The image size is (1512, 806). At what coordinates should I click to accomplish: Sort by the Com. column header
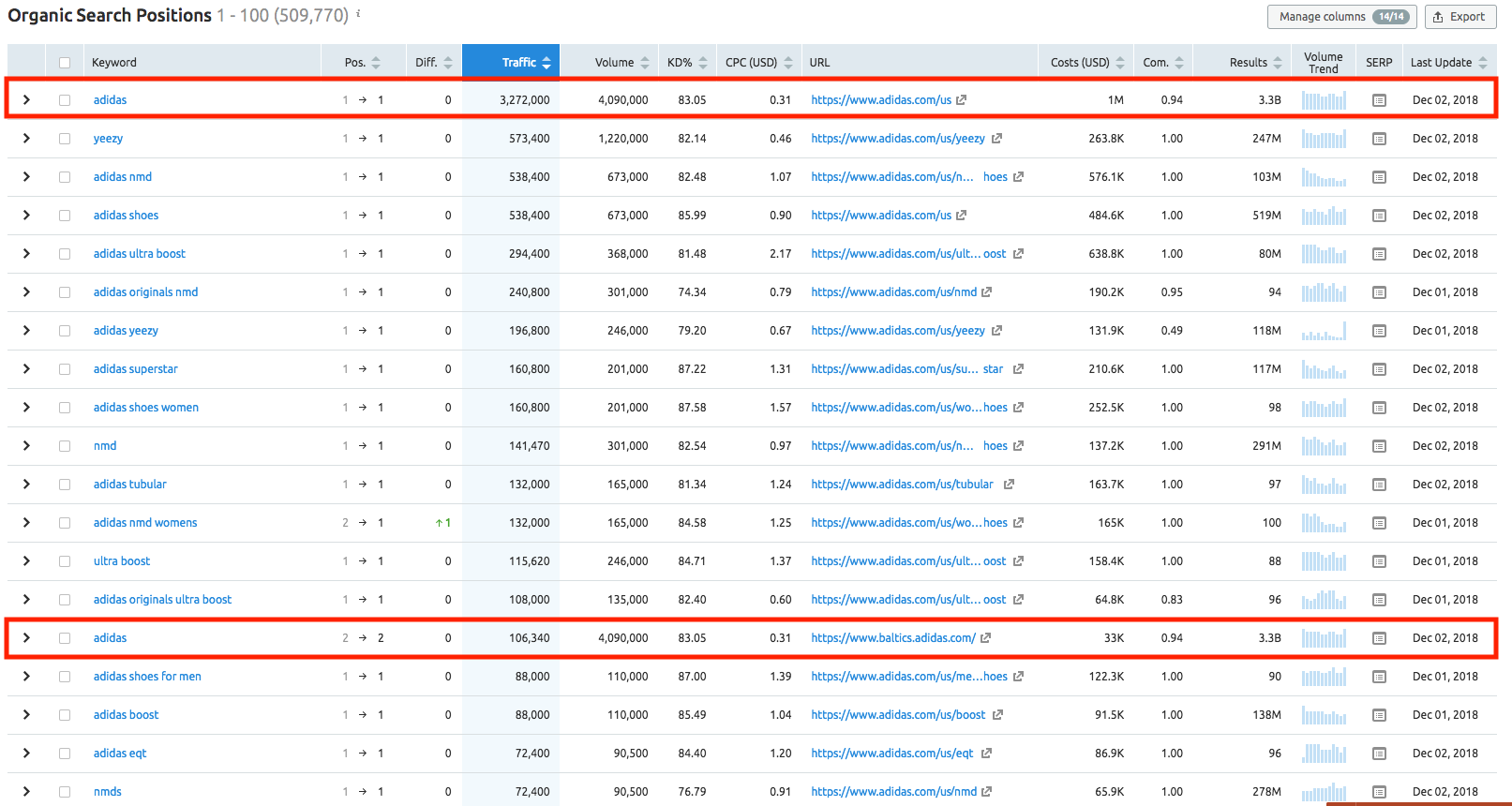pyautogui.click(x=1162, y=63)
